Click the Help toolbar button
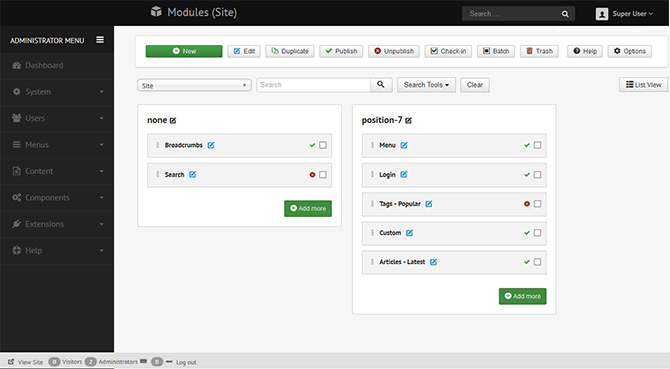Viewport: 670px width, 369px height. pyautogui.click(x=585, y=51)
